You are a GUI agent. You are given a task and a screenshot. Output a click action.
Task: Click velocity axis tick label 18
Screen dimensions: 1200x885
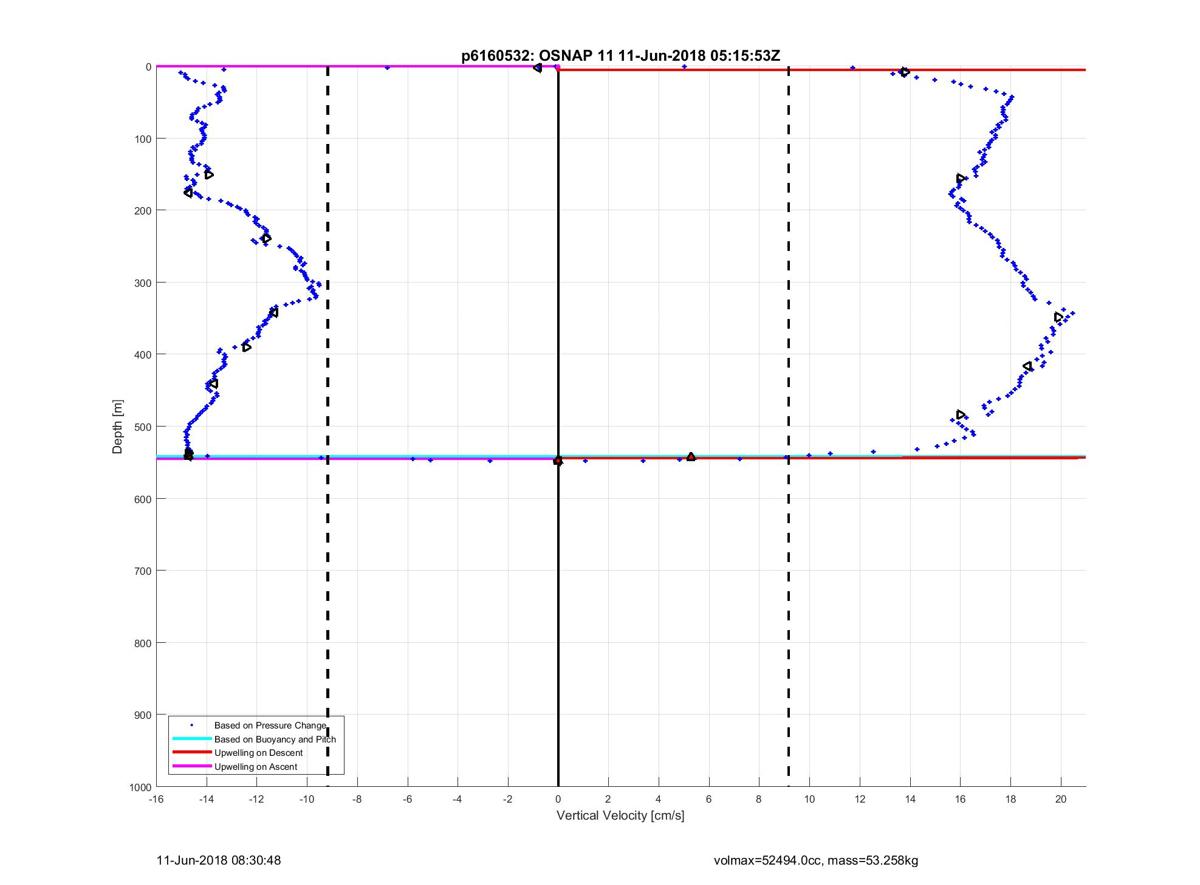coord(1010,799)
